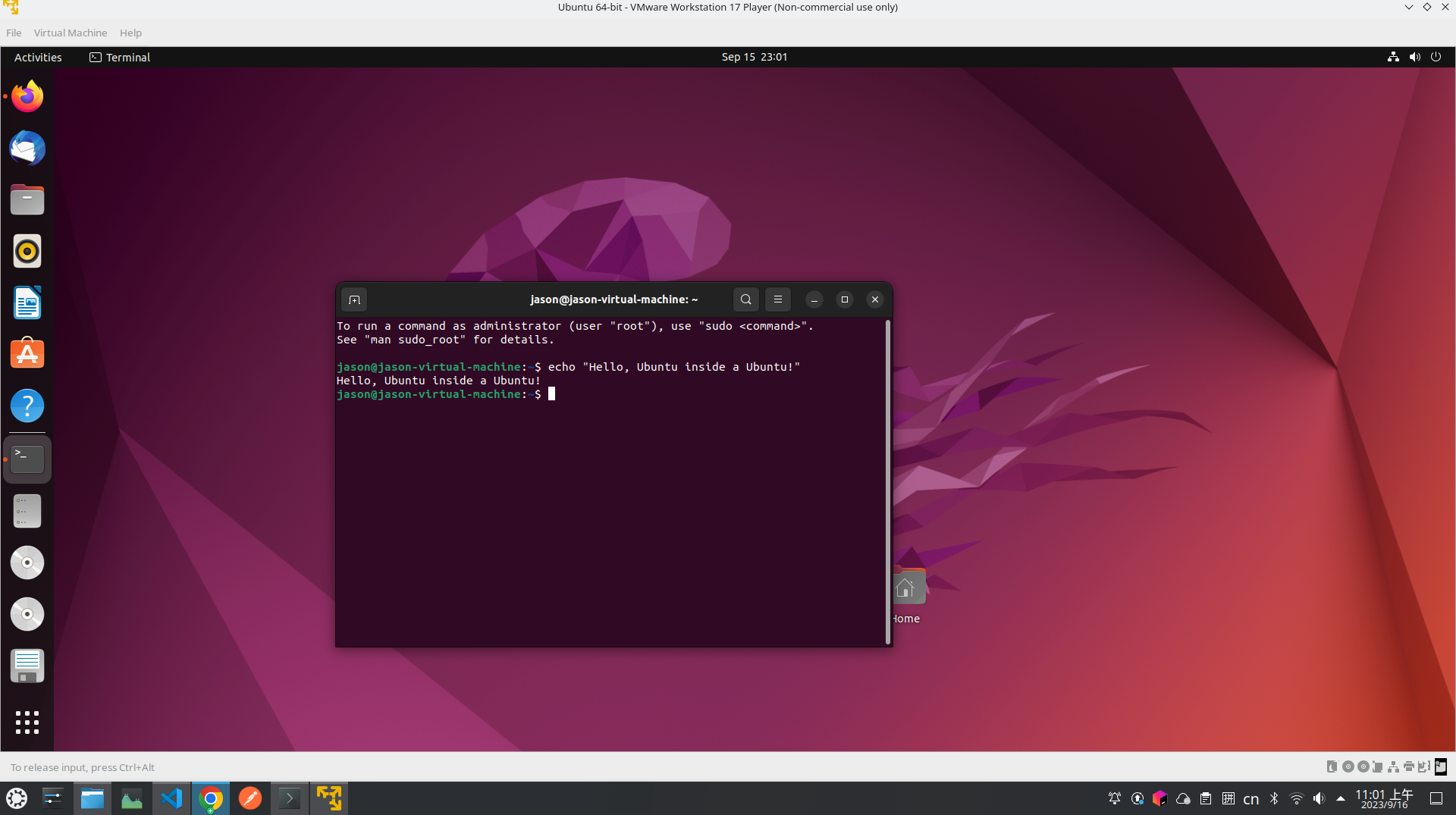Image resolution: width=1456 pixels, height=815 pixels.
Task: Expand hidden system tray icons arrow
Action: (1341, 798)
